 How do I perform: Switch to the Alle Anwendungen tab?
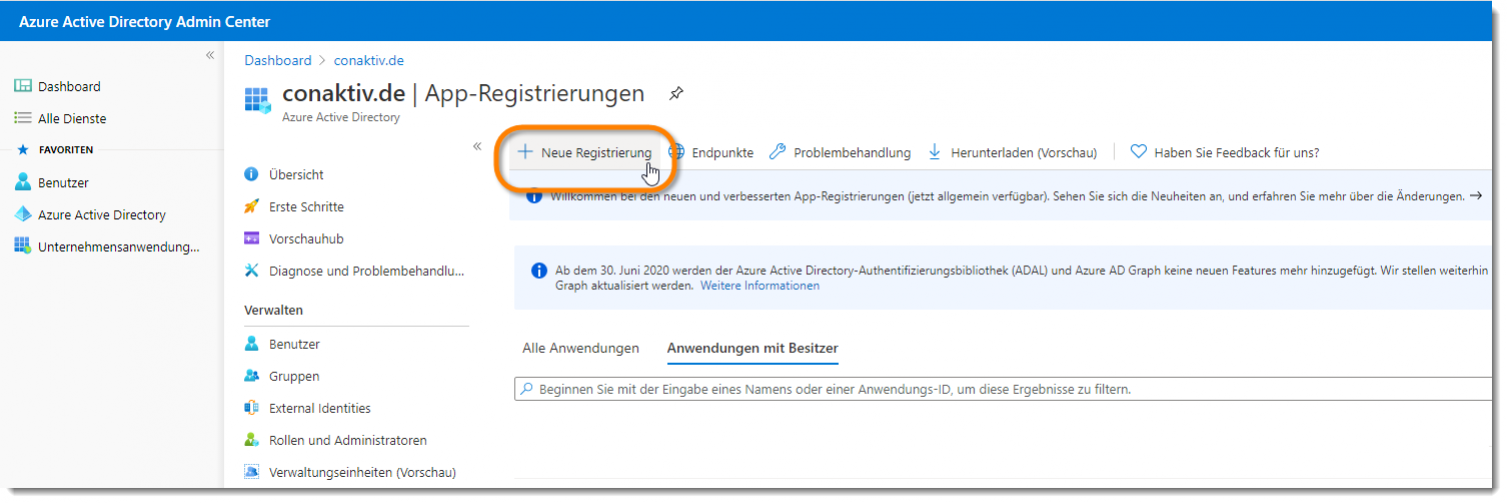coord(580,349)
